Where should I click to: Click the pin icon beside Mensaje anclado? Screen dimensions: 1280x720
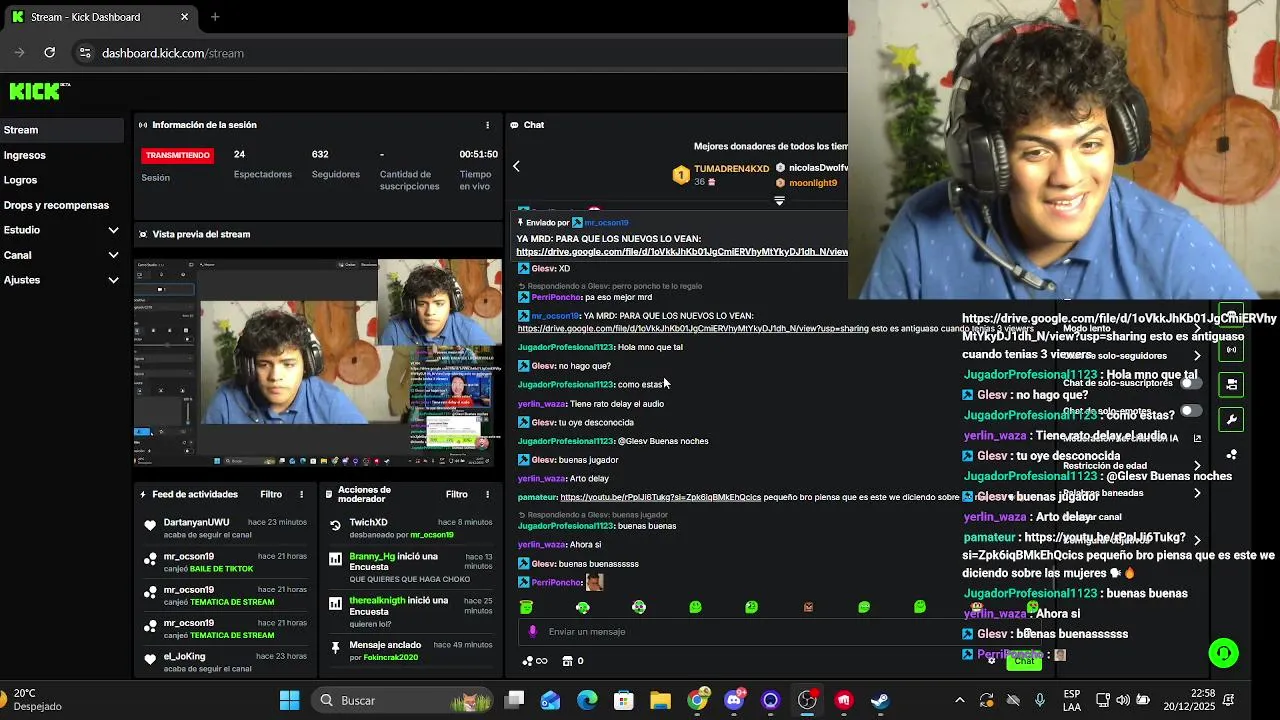point(335,647)
